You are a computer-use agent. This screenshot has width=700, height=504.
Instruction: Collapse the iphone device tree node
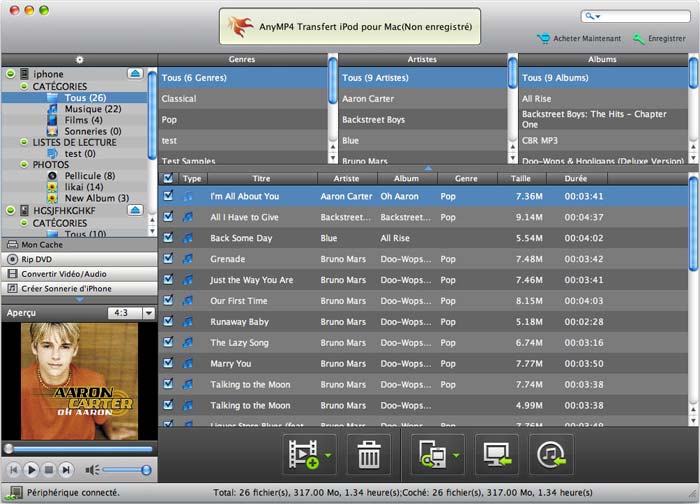click(x=11, y=74)
